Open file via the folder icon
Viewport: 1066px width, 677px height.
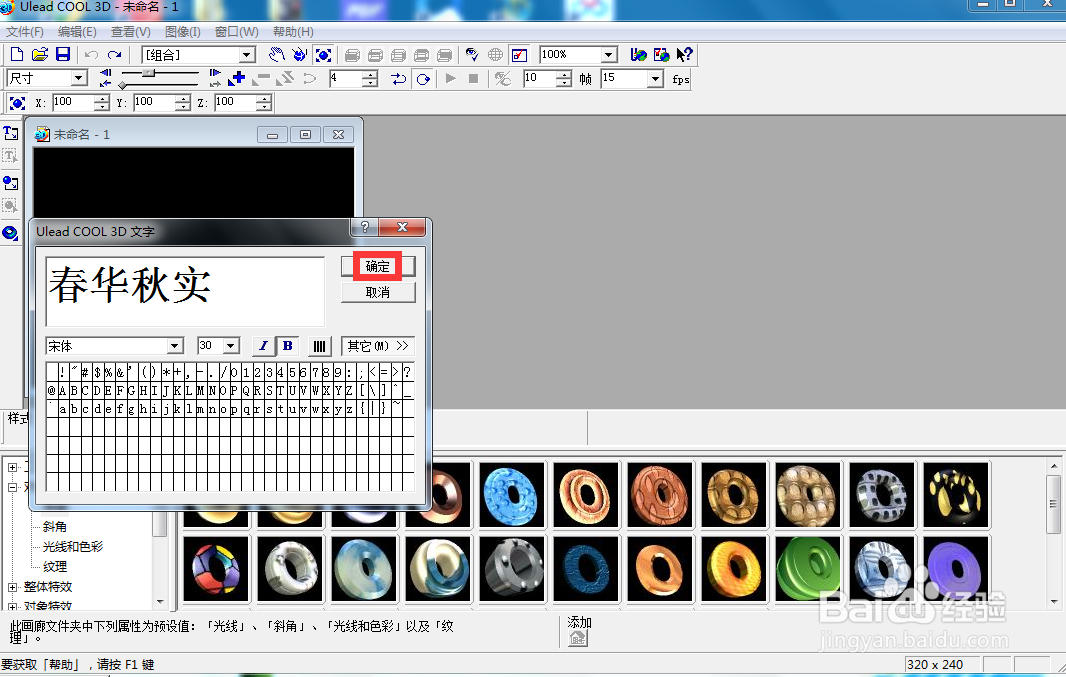pos(40,54)
